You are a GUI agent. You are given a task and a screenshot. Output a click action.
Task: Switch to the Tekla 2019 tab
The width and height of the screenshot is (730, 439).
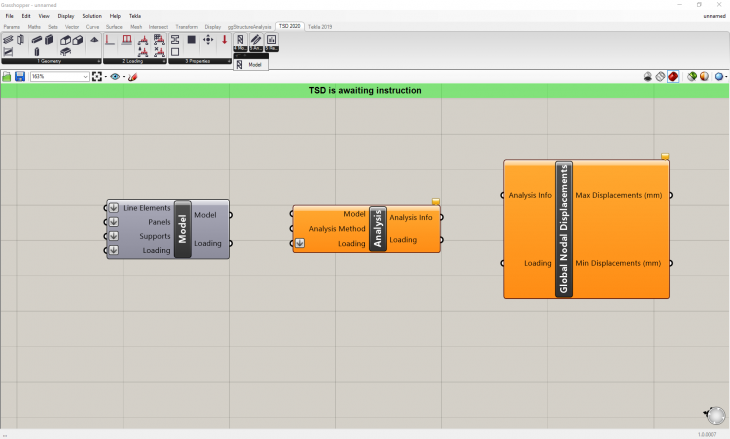coord(320,27)
